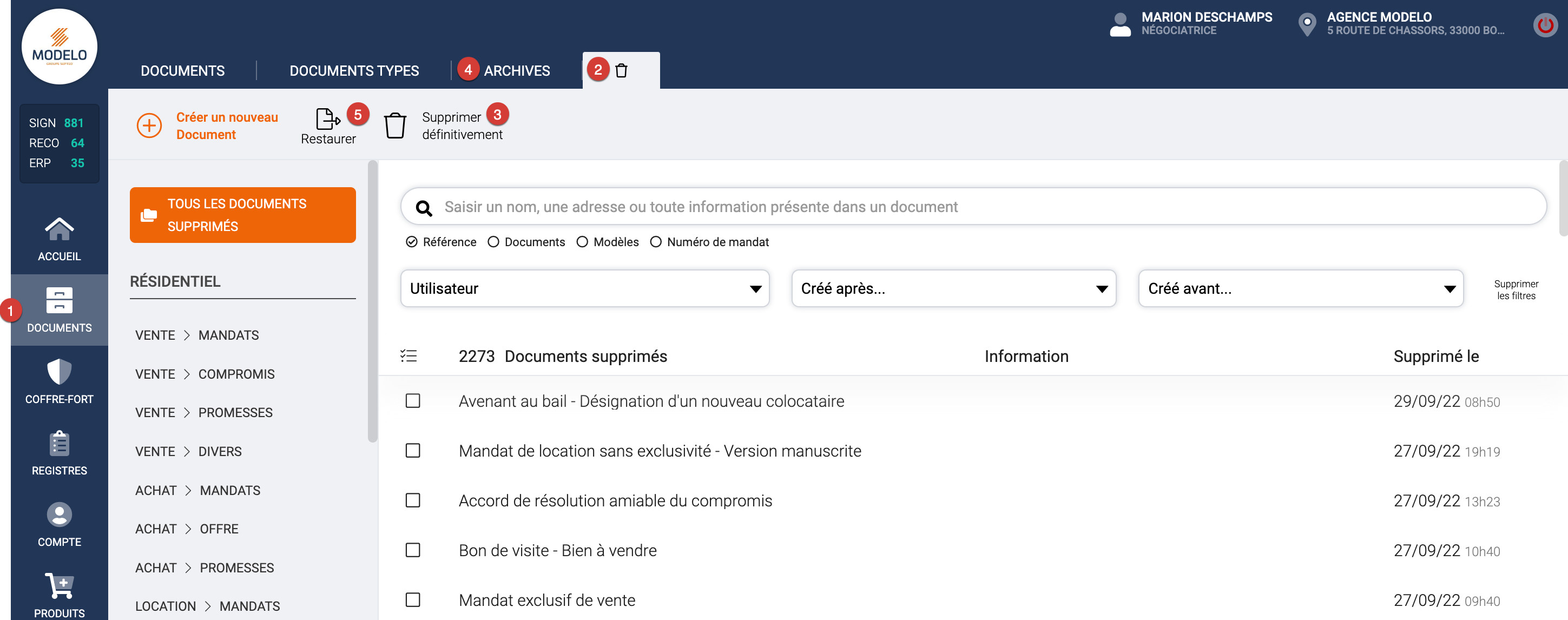Open the trash bin tab icon

tap(621, 70)
